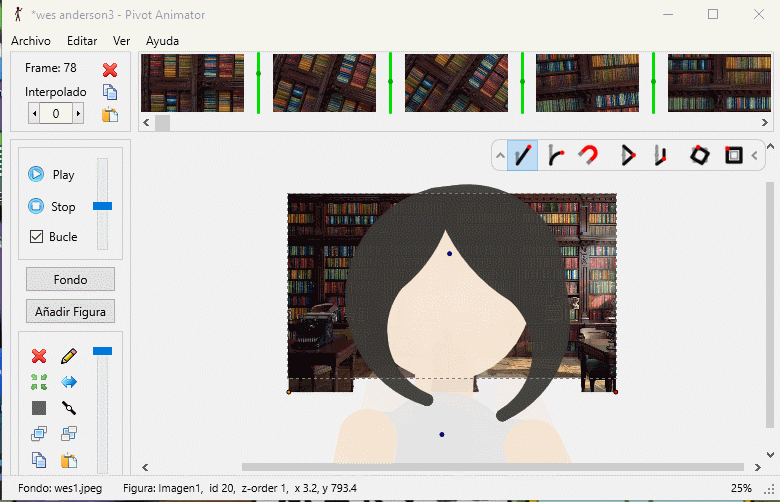Grab blue handle on character's torso
The height and width of the screenshot is (502, 780).
(442, 434)
